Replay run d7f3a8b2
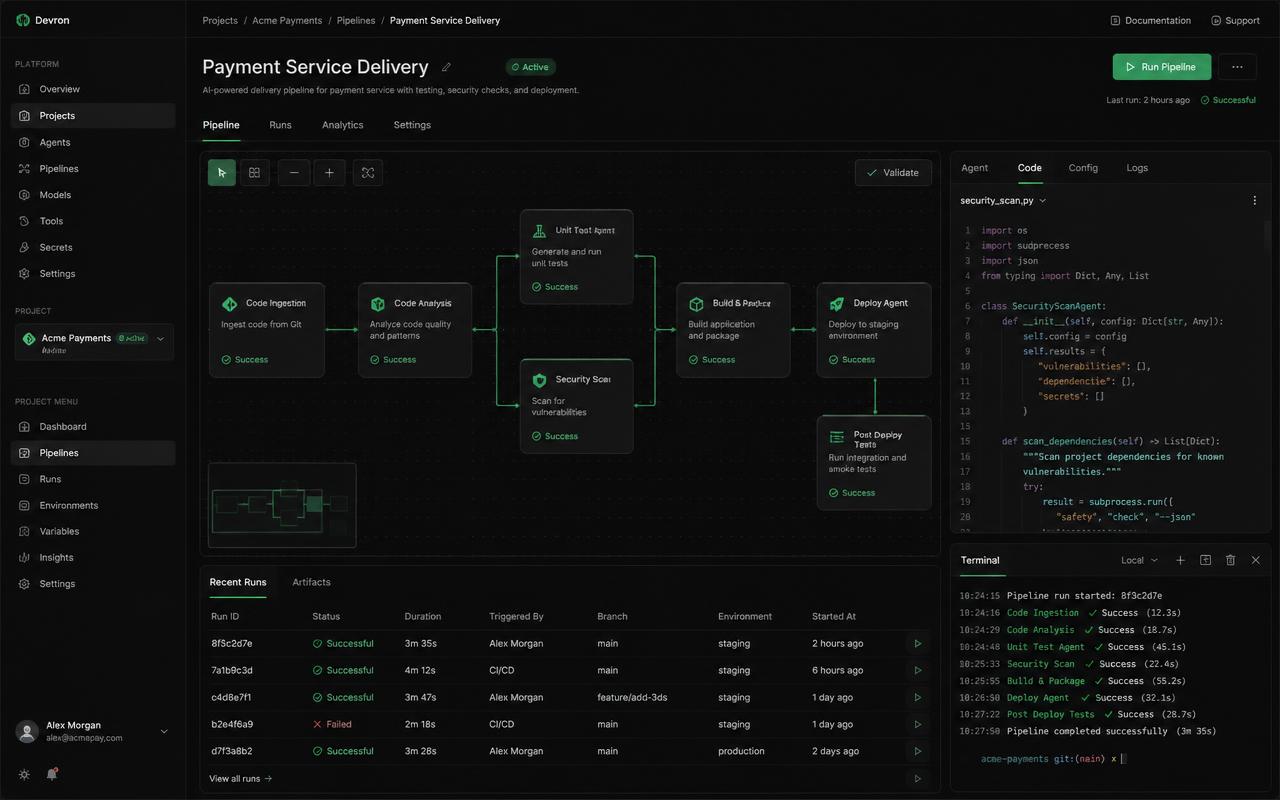 click(x=918, y=751)
